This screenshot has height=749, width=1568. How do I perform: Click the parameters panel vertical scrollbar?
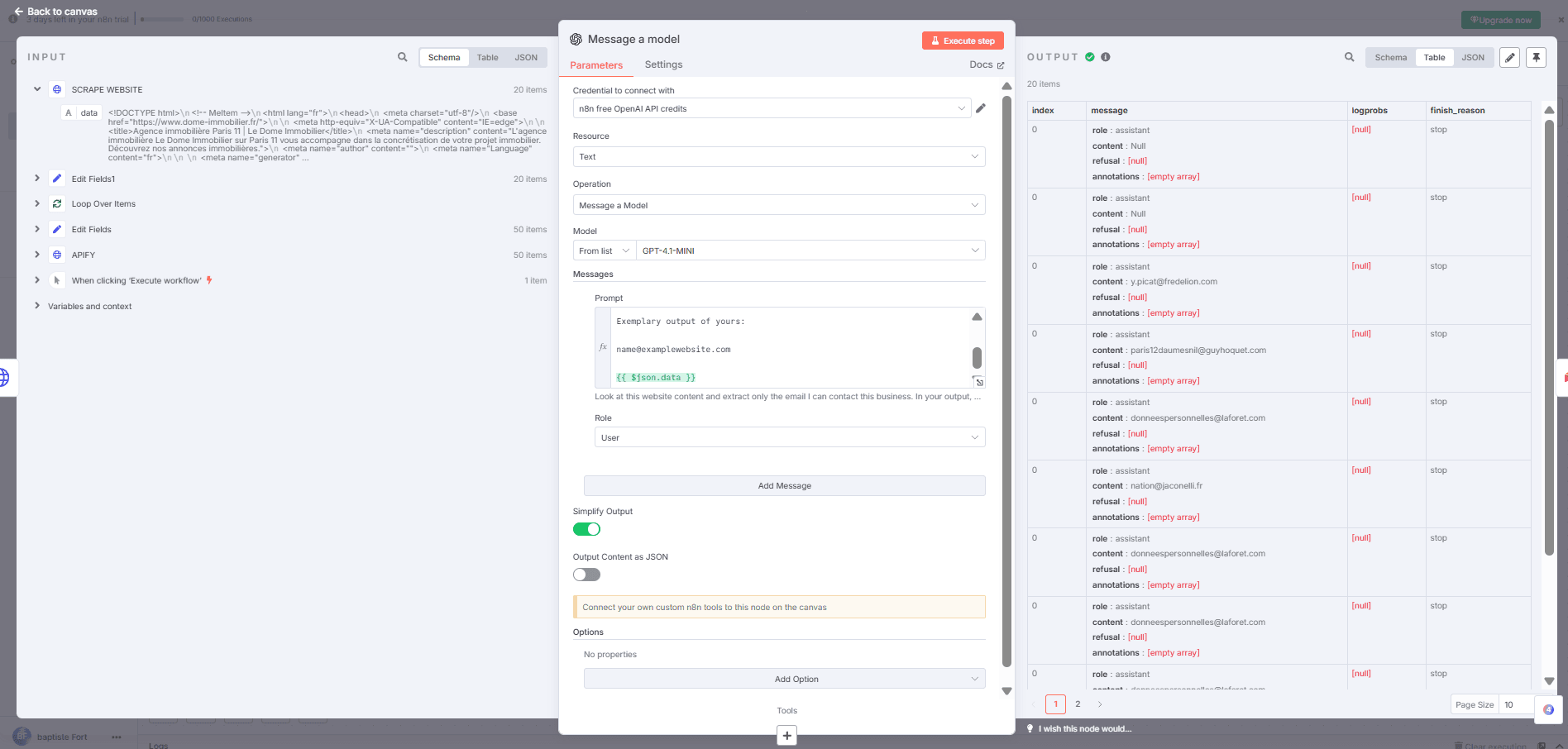tap(1006, 380)
